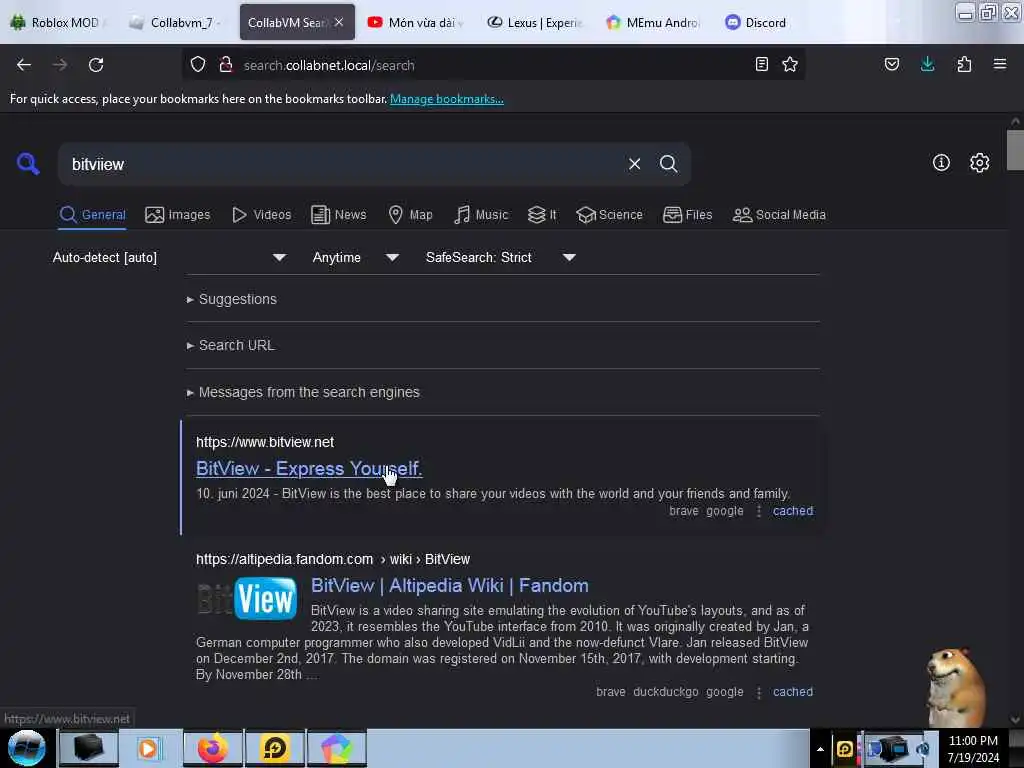
Task: Switch to the Map category
Action: (410, 214)
